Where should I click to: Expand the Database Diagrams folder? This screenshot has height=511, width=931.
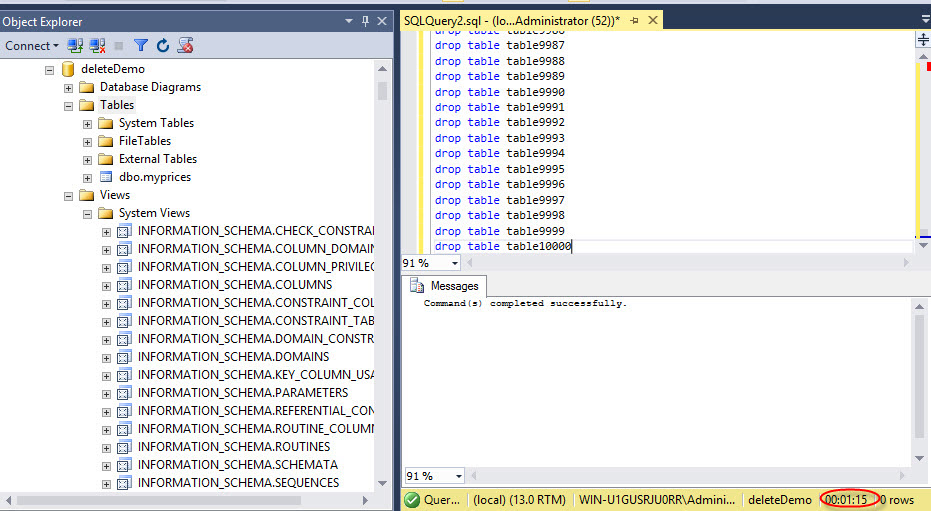pos(68,88)
